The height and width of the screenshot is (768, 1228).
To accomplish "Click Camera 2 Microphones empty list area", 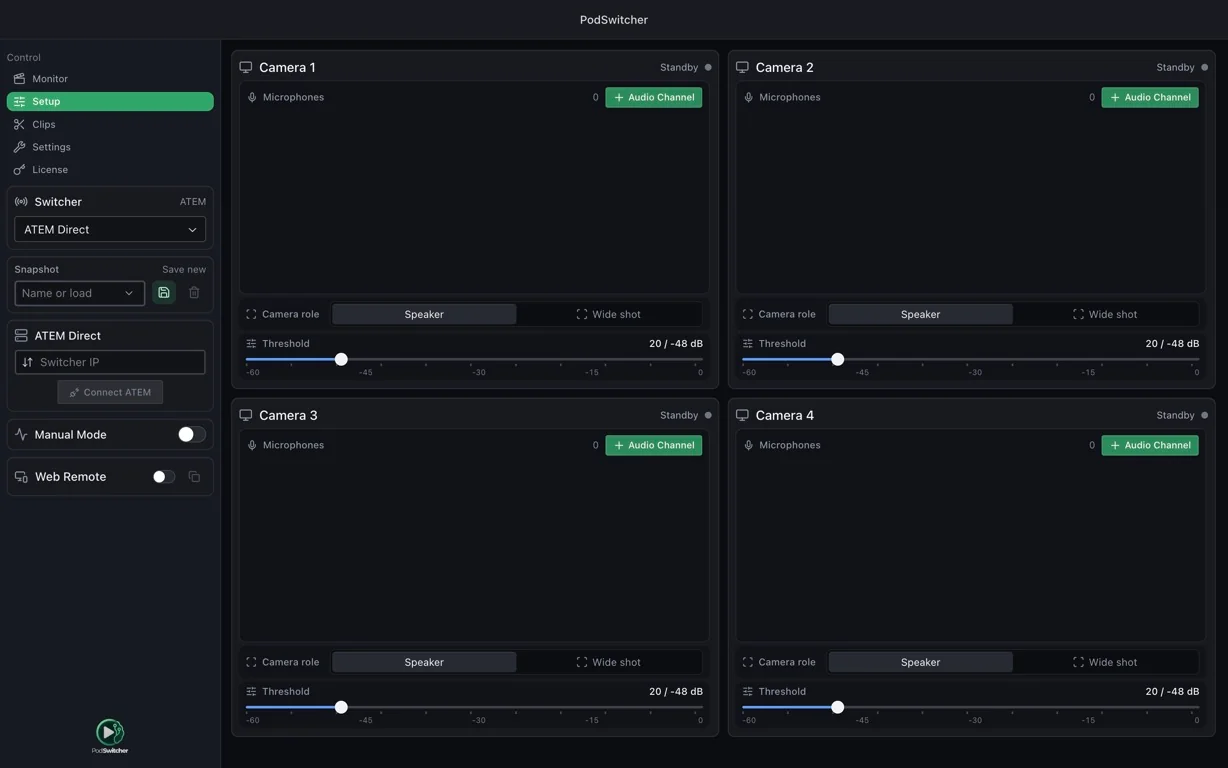I will [970, 201].
